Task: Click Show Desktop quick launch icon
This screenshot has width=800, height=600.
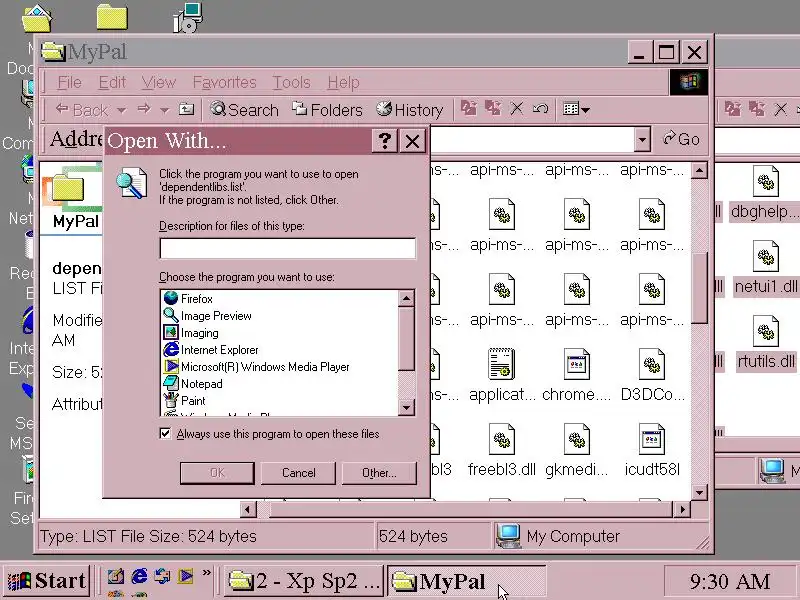Action: point(115,577)
